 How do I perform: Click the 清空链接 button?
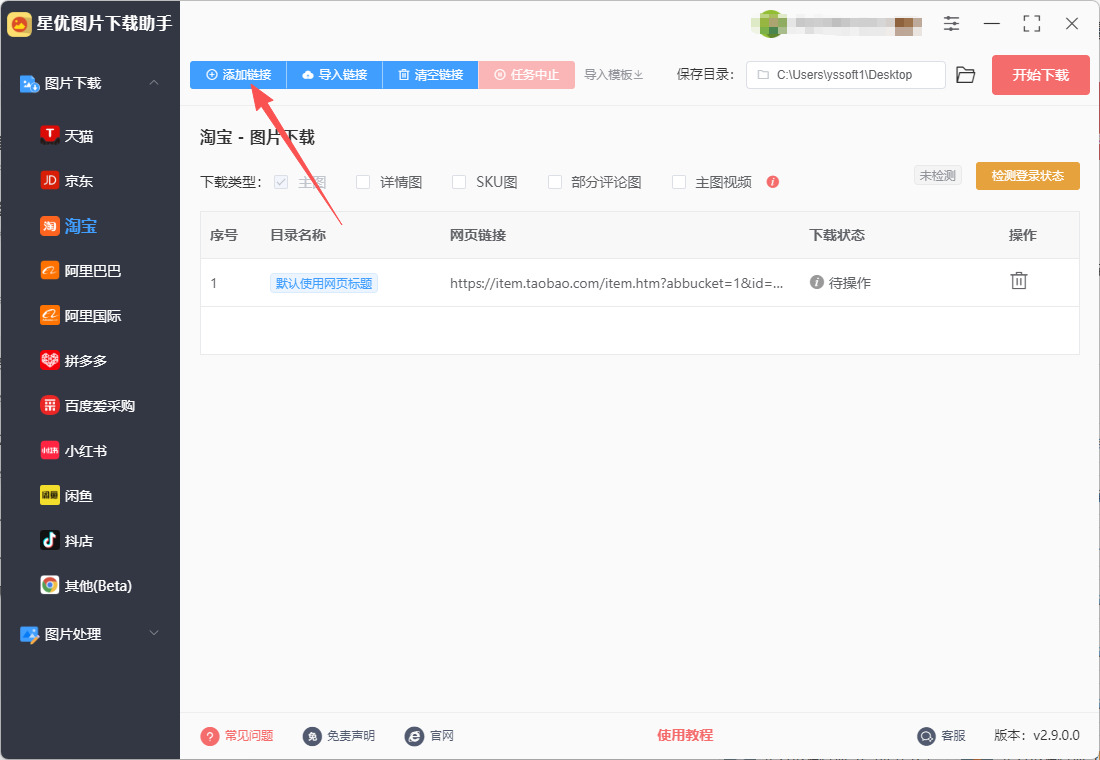431,74
